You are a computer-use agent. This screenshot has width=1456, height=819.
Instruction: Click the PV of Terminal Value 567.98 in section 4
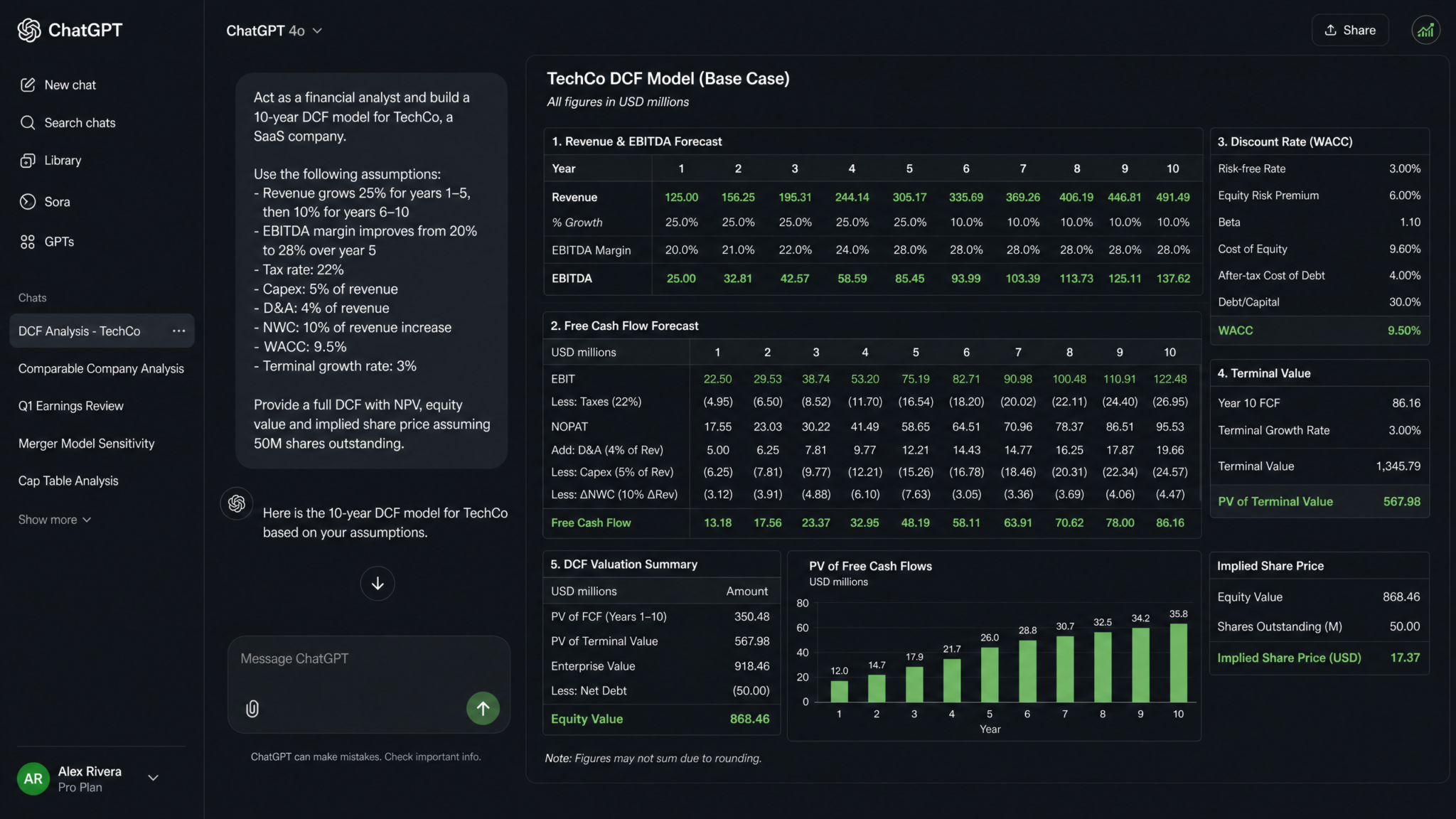[1402, 501]
